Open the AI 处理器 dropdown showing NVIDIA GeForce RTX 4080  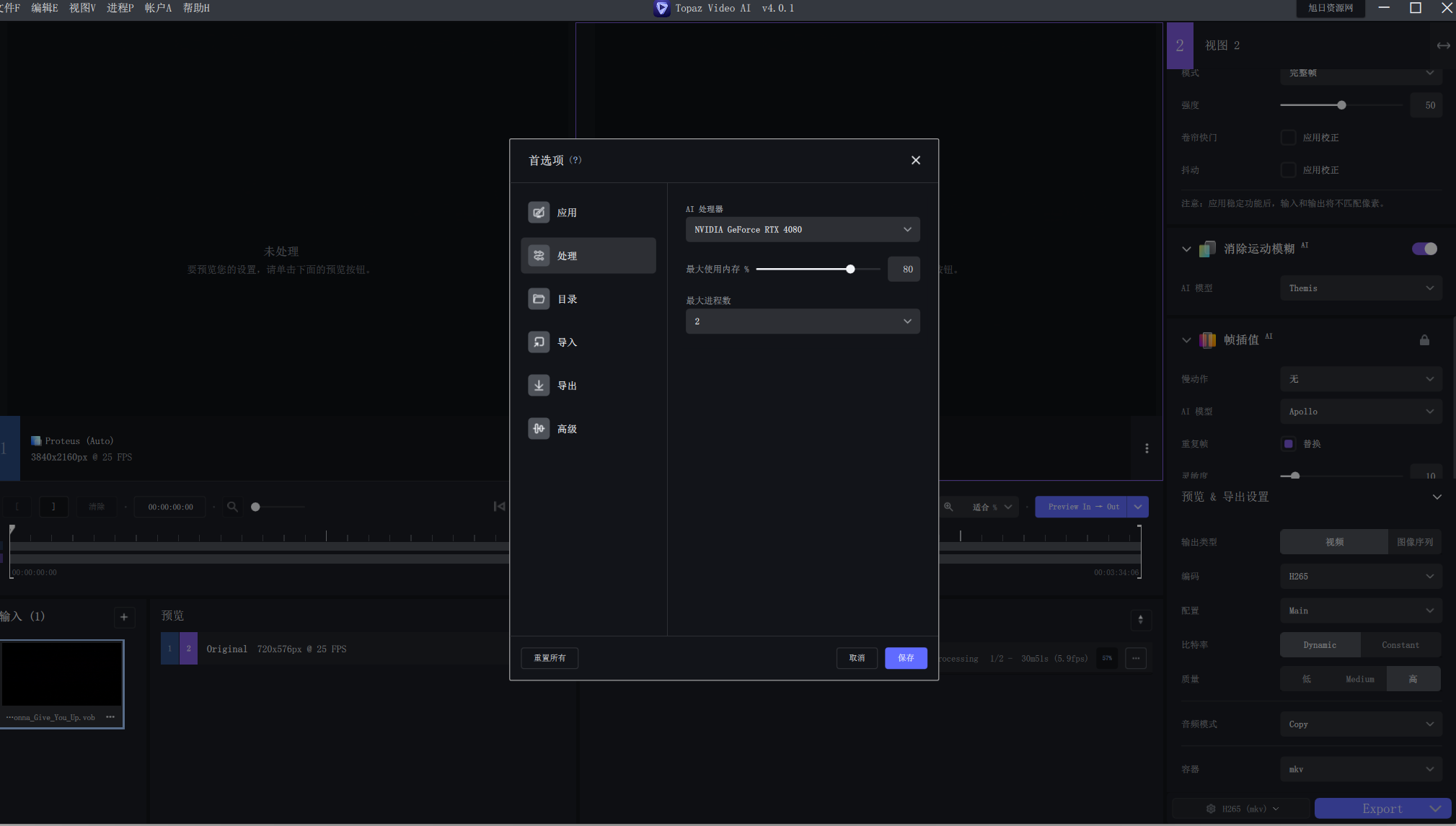point(802,229)
